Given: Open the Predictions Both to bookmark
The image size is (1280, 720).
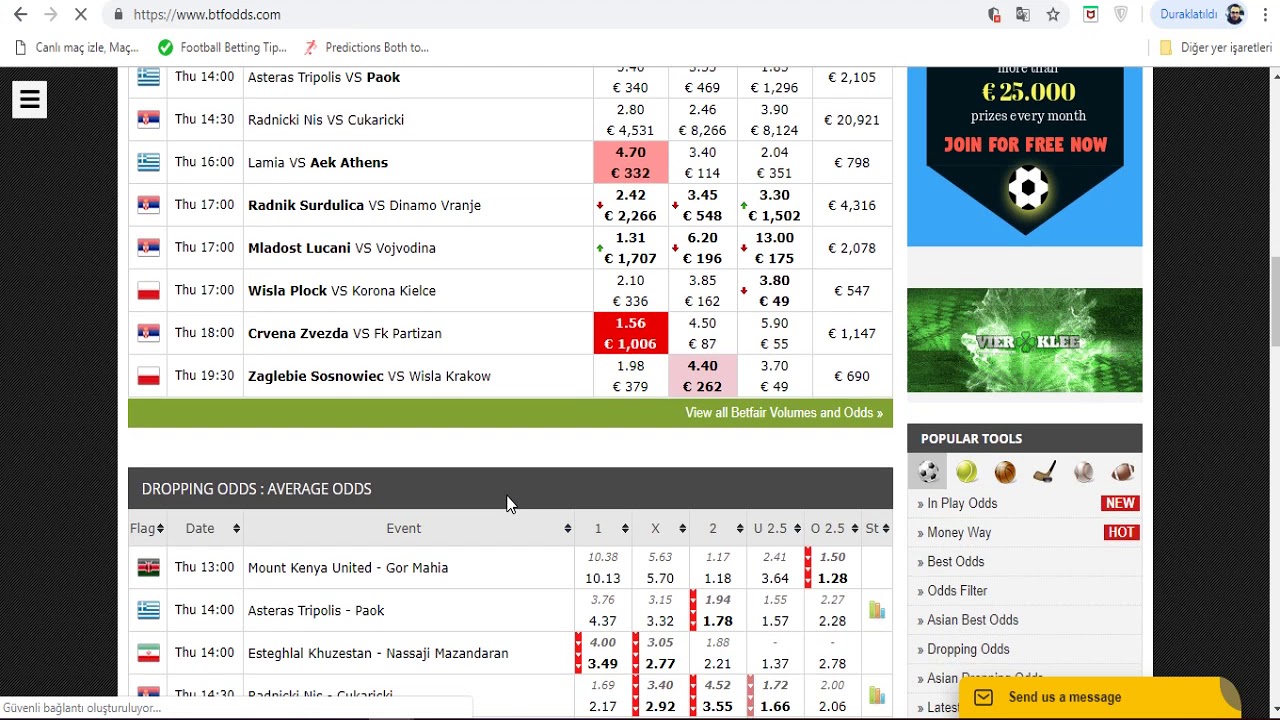Looking at the screenshot, I should (x=367, y=47).
